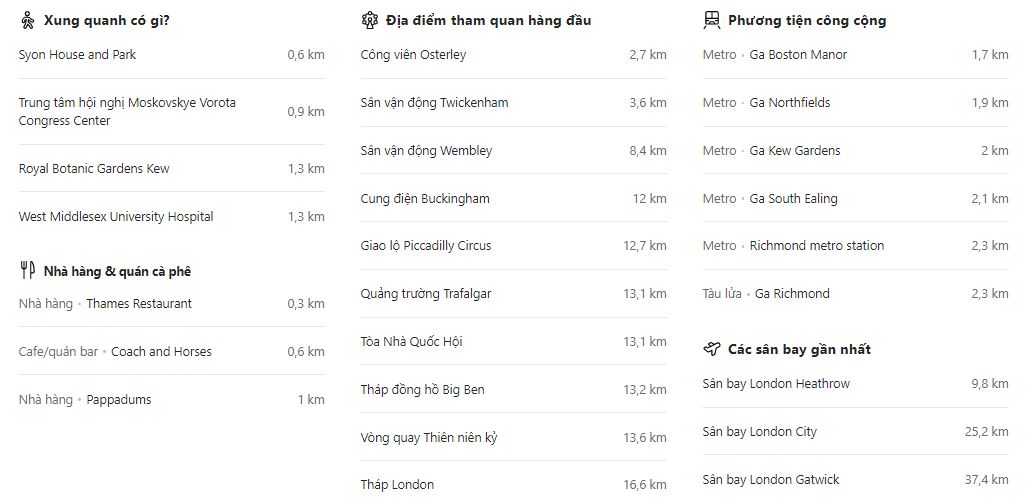Select Sân vận động Wembley row
Screen dimensions: 1035x502
click(514, 150)
